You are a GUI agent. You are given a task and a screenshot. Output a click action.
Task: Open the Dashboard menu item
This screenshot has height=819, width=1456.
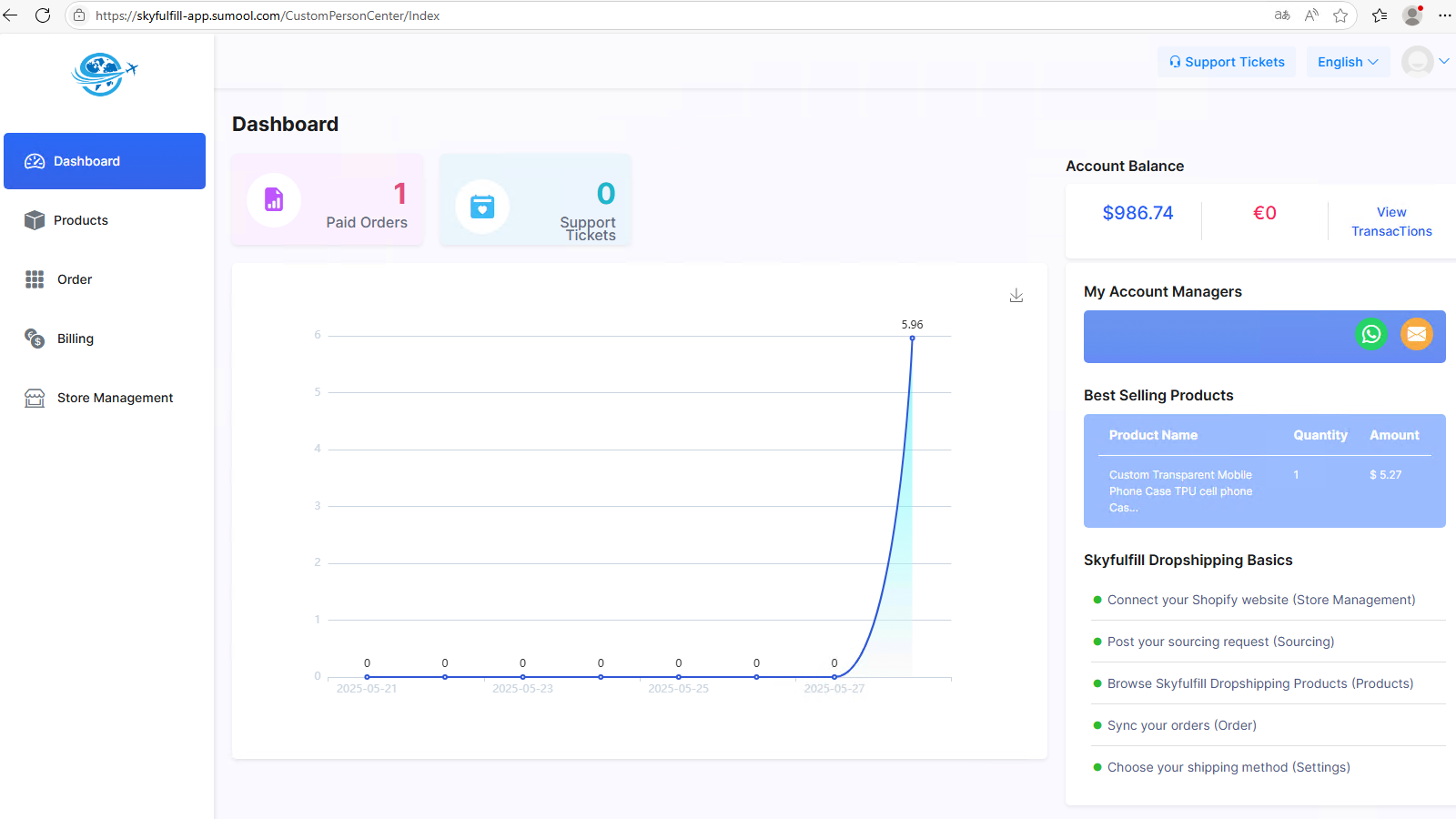tap(105, 161)
